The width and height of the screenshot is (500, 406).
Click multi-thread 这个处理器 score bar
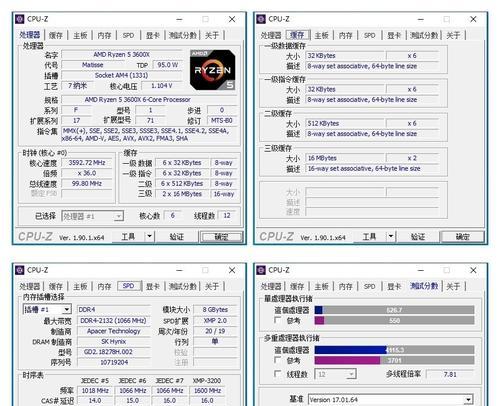click(x=394, y=350)
